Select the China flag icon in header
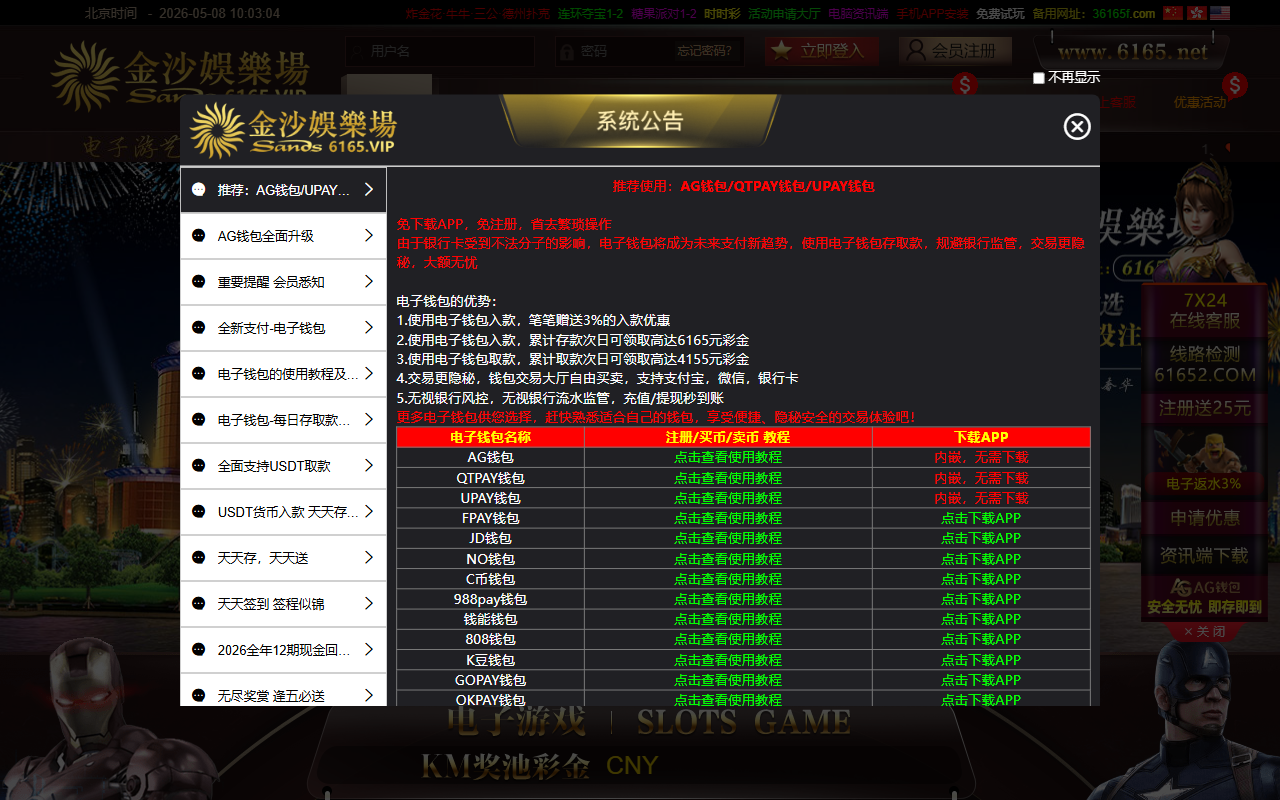Image resolution: width=1280 pixels, height=800 pixels. tap(1172, 13)
